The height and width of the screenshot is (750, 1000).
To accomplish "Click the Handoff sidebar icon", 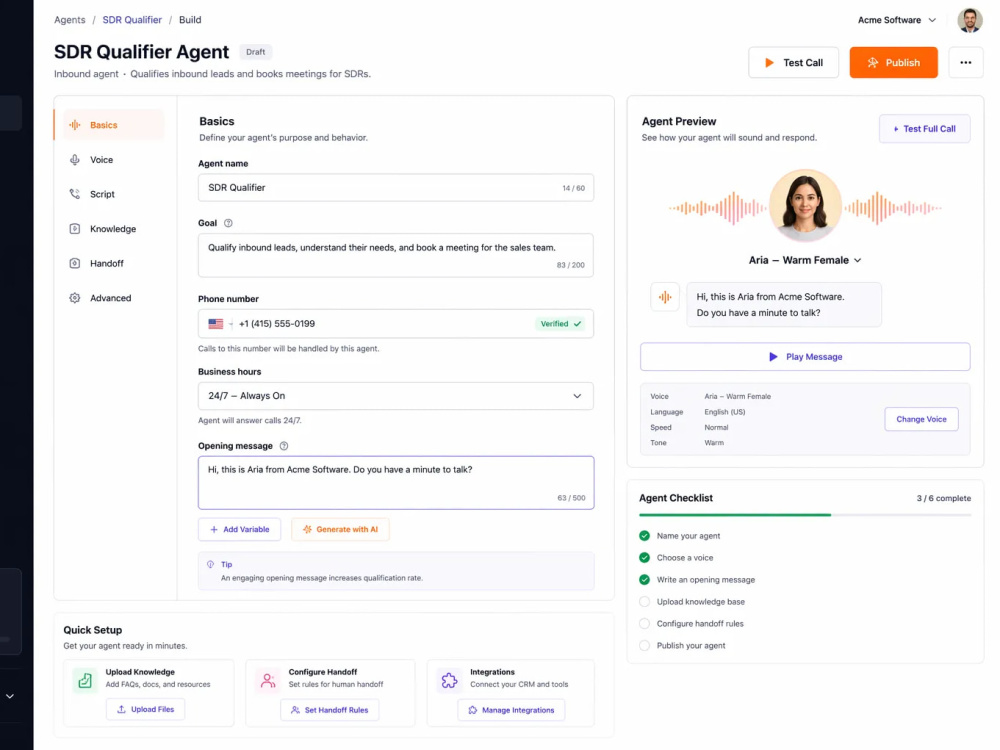I will click(75, 263).
